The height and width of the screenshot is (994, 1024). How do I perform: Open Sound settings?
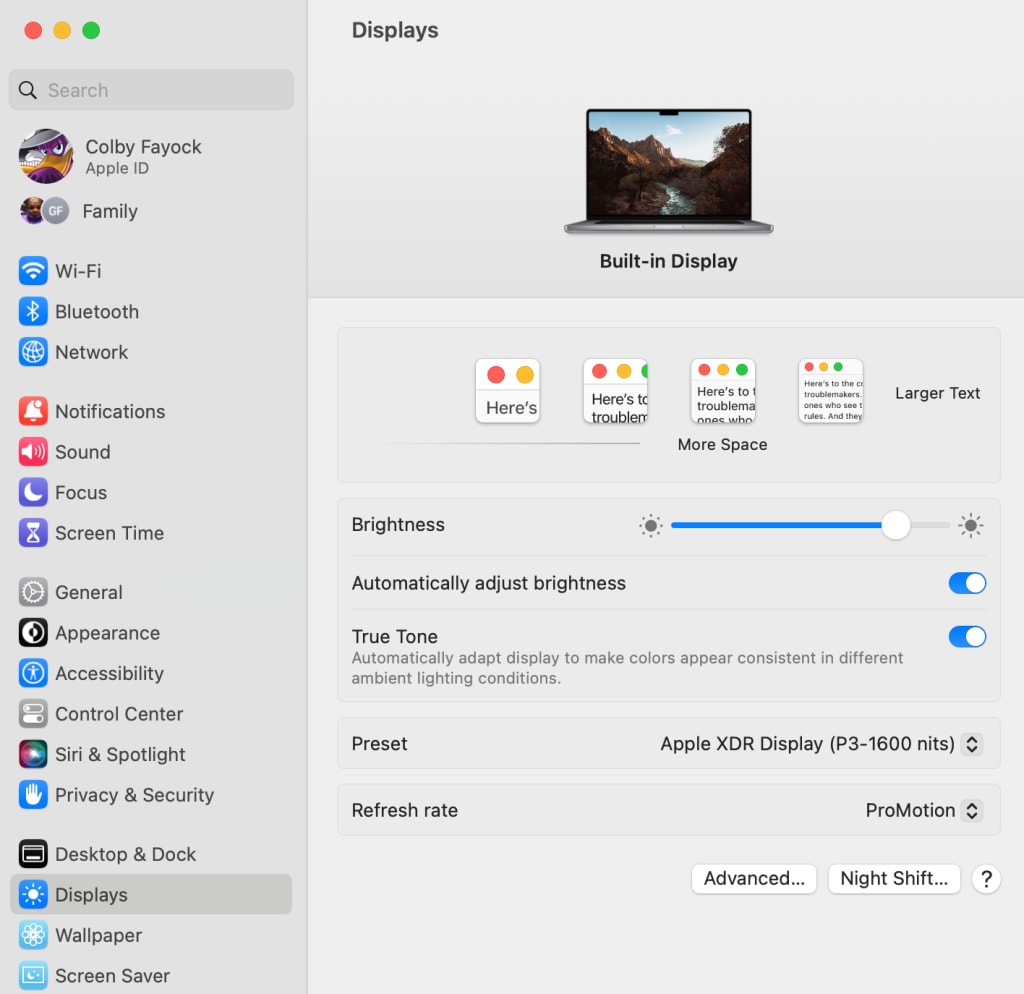[151, 451]
